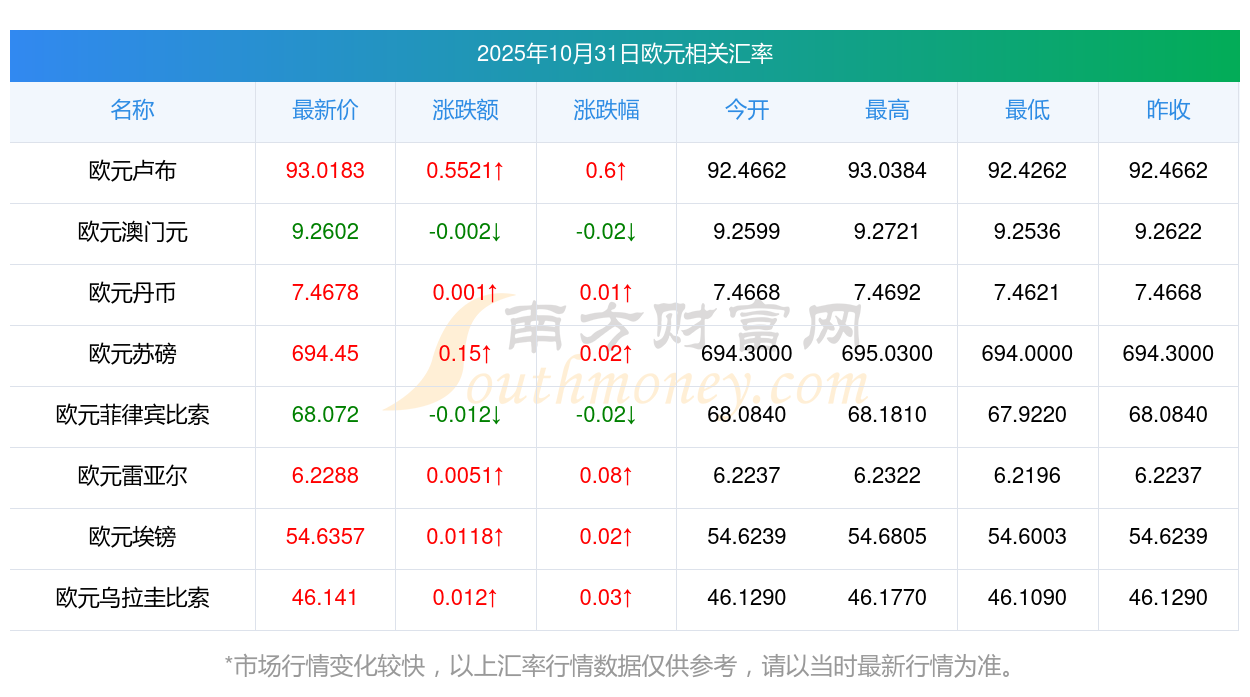Click change amount 0.012↑
1250x697 pixels.
[x=466, y=598]
